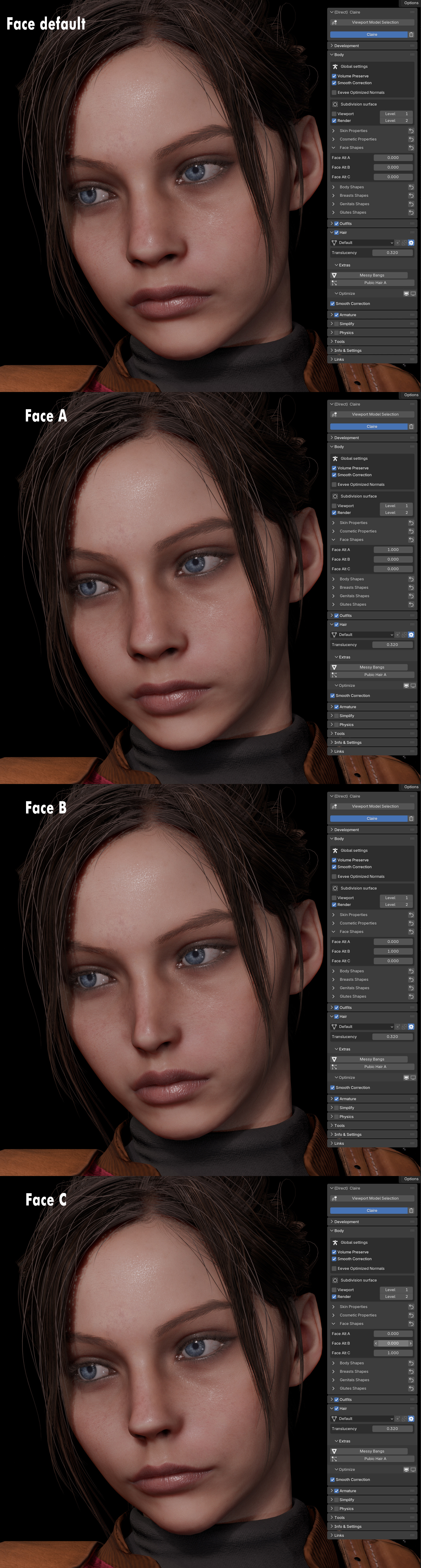Click the hair gear icon in Face A panel
421x1568 pixels.
coord(411,634)
